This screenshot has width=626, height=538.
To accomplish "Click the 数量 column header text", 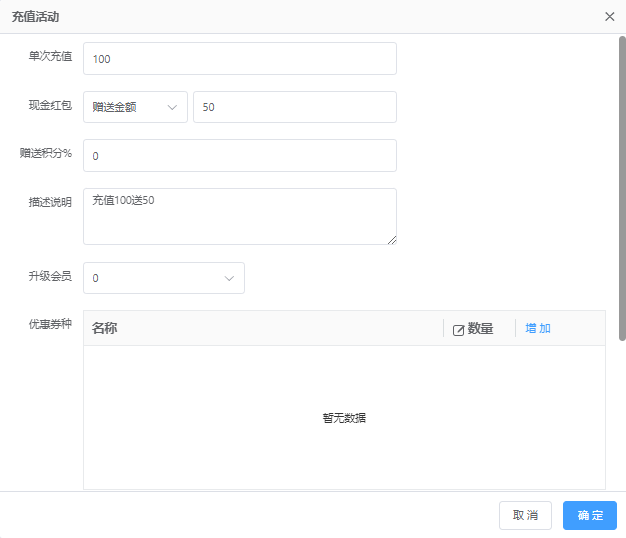I will 480,328.
